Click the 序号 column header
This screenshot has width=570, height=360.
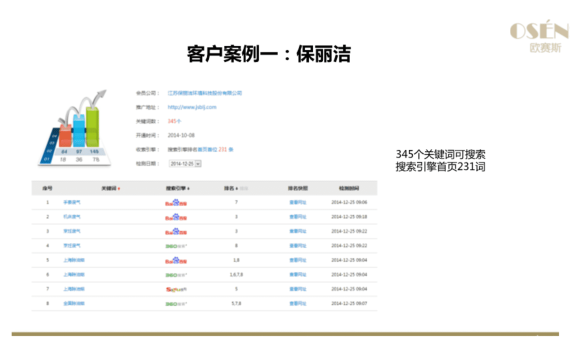[47, 188]
